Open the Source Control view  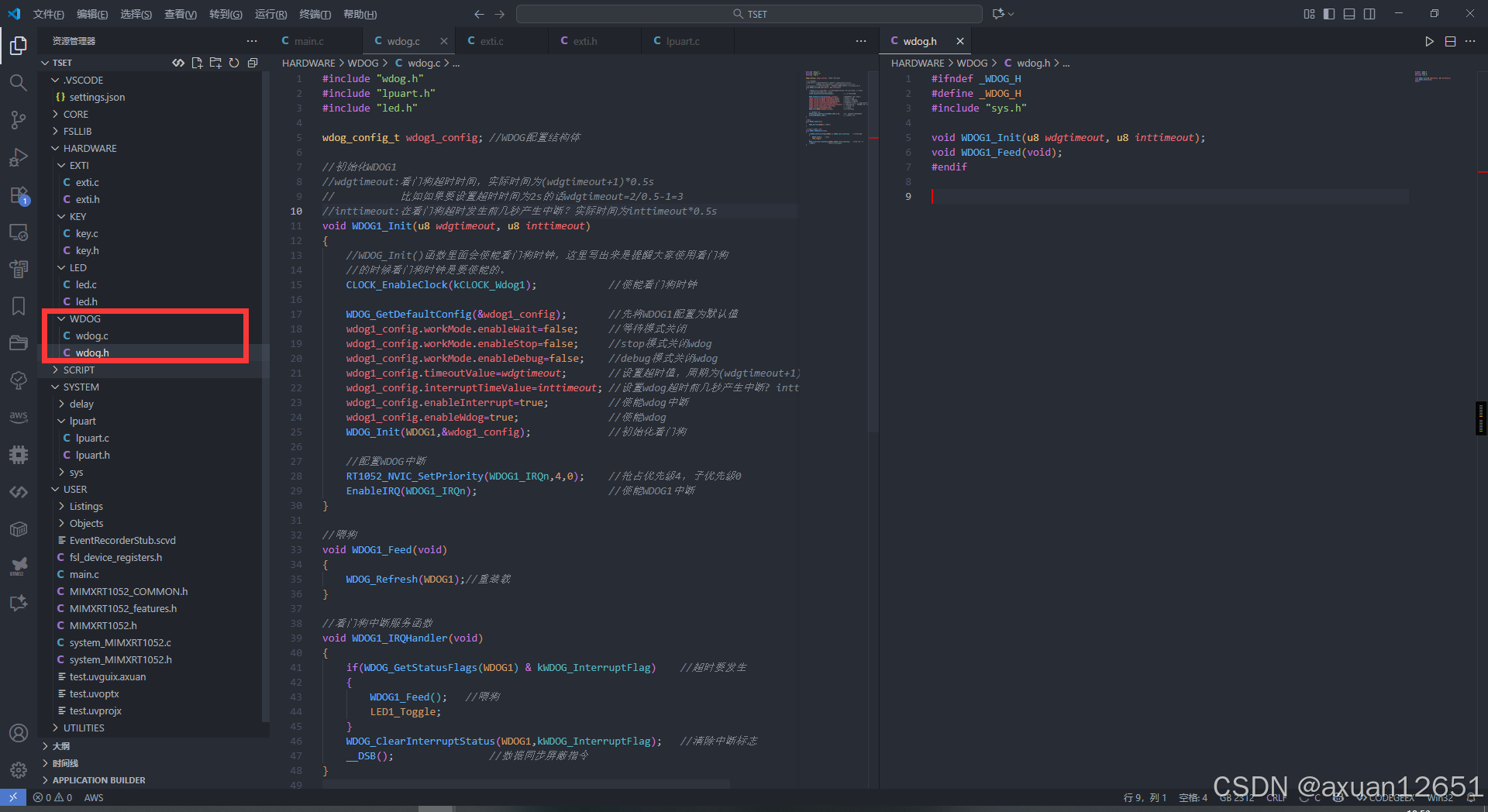point(19,120)
